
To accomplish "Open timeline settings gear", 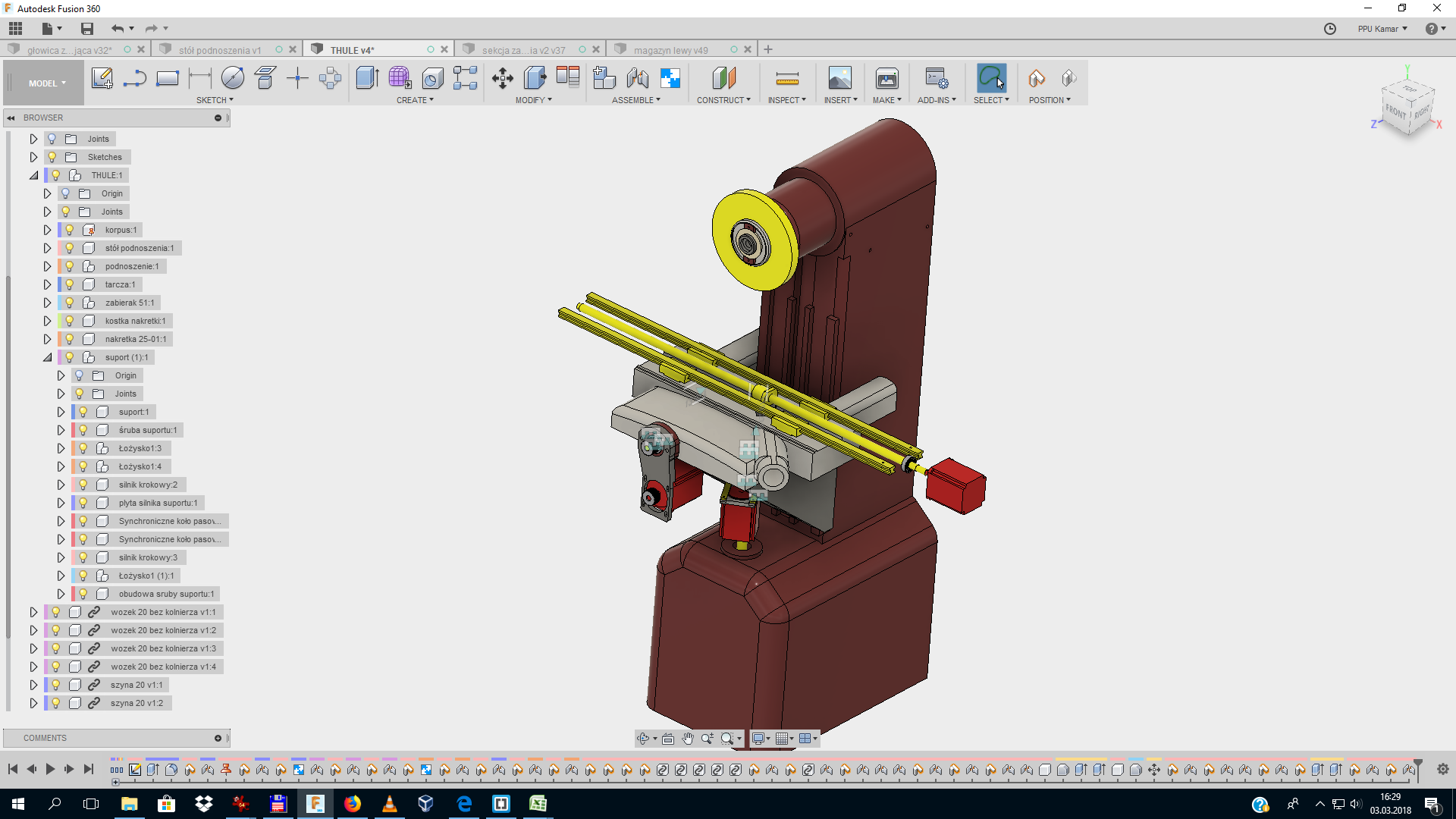I will click(x=1442, y=769).
